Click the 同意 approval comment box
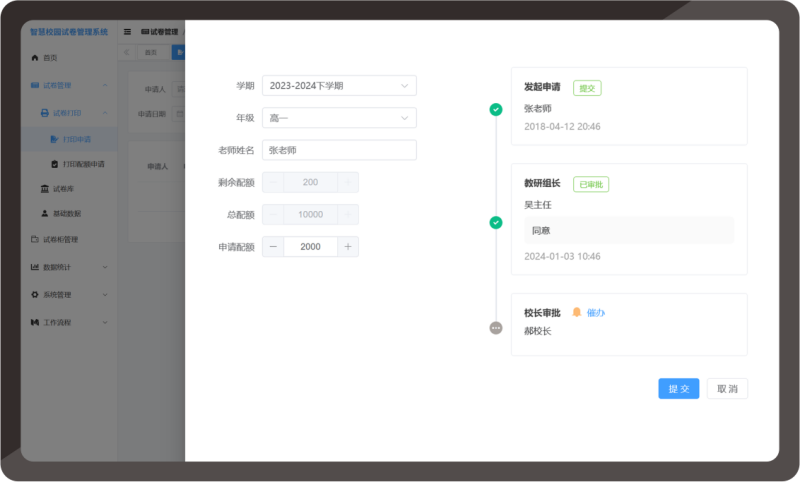 [x=629, y=231]
